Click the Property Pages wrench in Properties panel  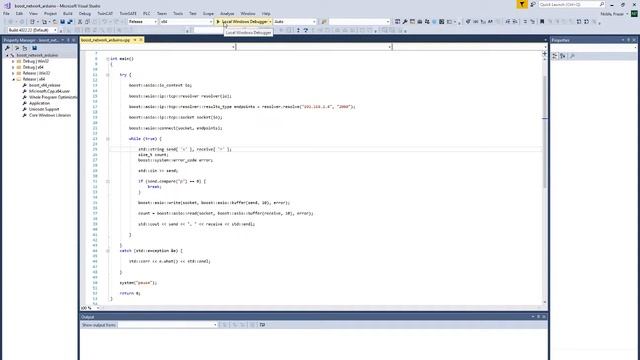click(572, 56)
